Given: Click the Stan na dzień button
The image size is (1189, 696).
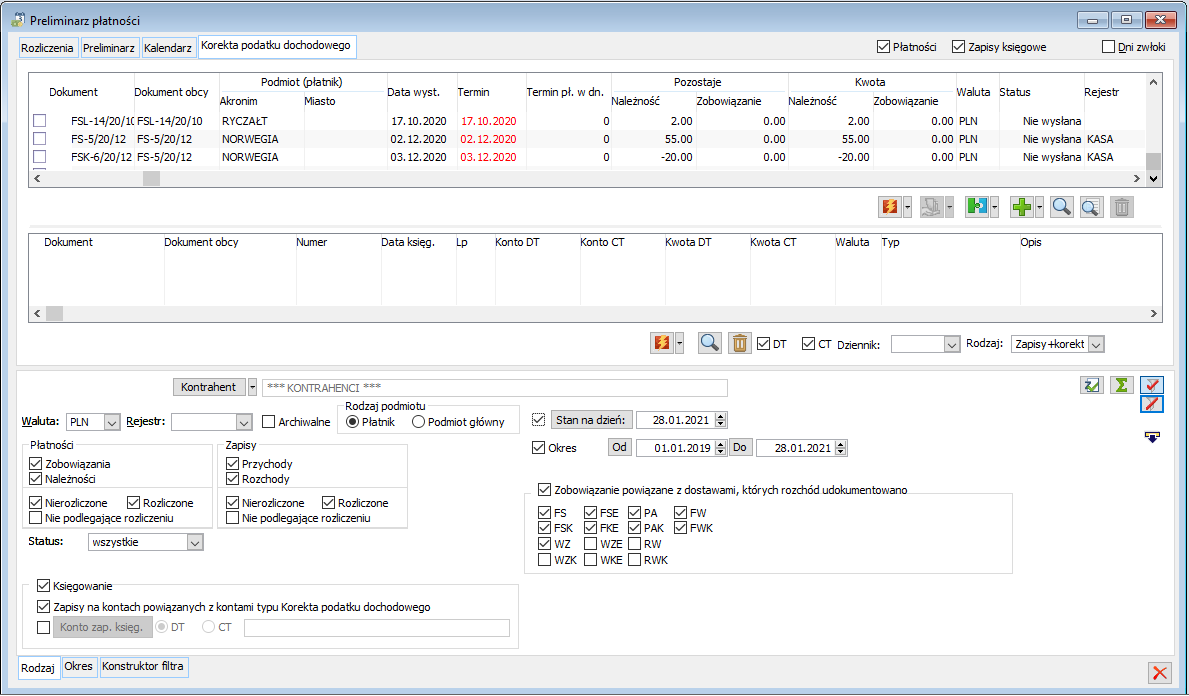Looking at the screenshot, I should click(x=591, y=420).
